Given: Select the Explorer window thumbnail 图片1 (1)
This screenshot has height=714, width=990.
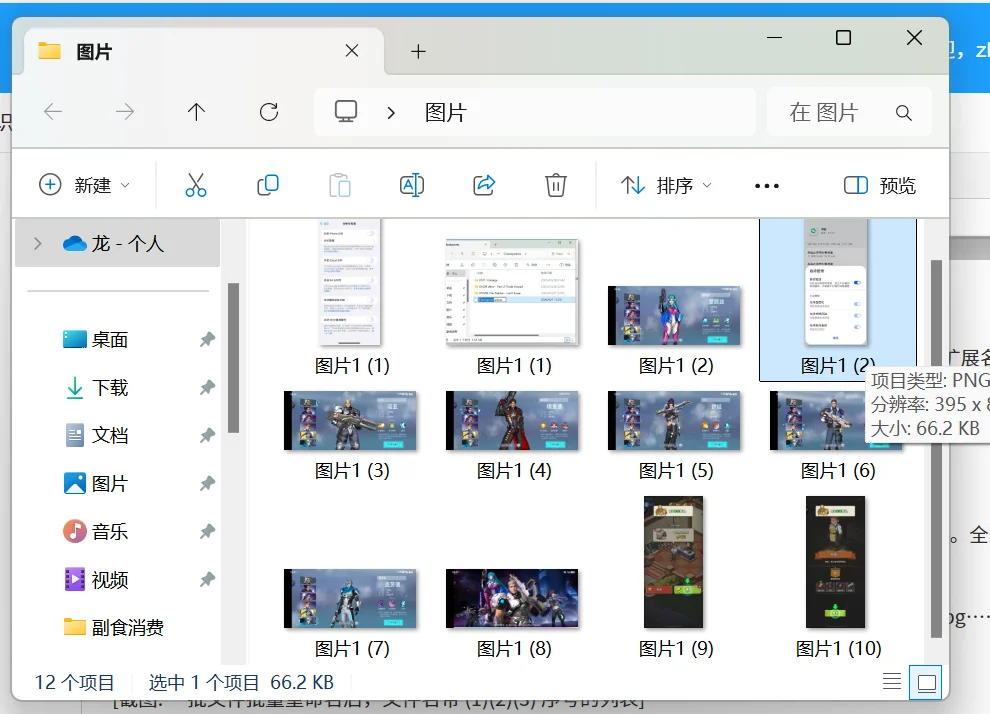Looking at the screenshot, I should [x=512, y=292].
